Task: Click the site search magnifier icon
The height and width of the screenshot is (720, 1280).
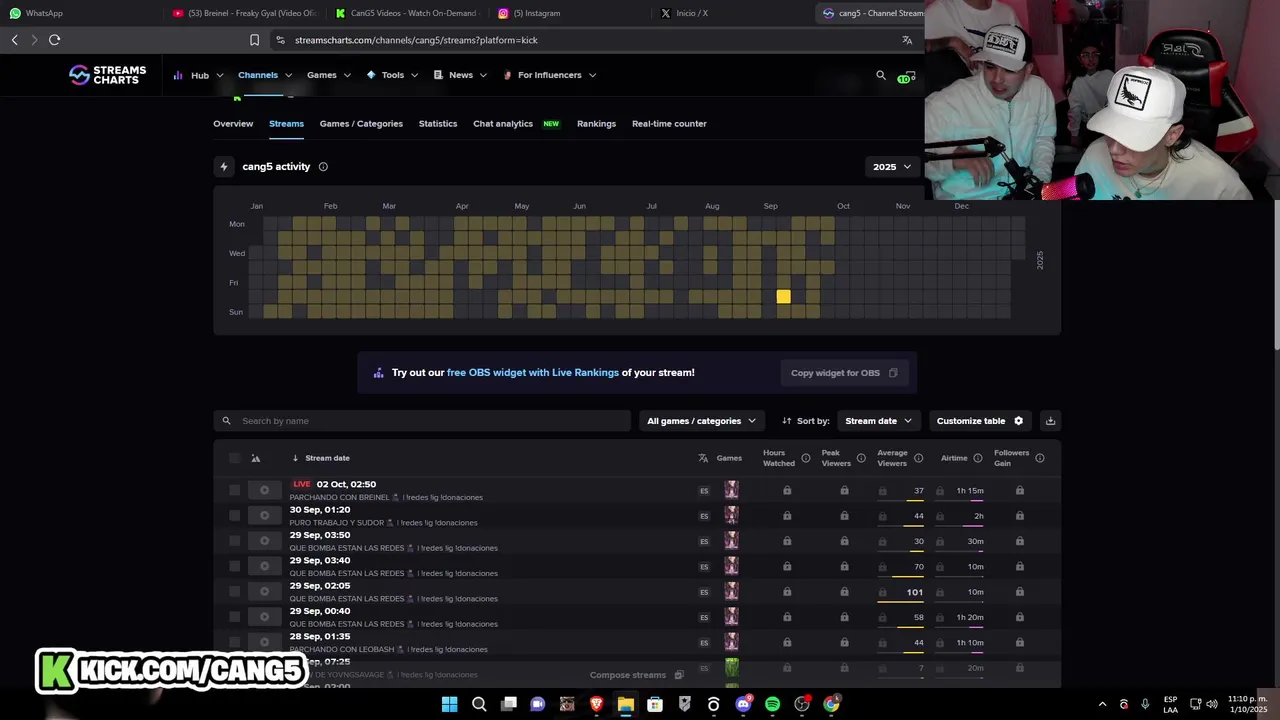Action: click(x=881, y=75)
